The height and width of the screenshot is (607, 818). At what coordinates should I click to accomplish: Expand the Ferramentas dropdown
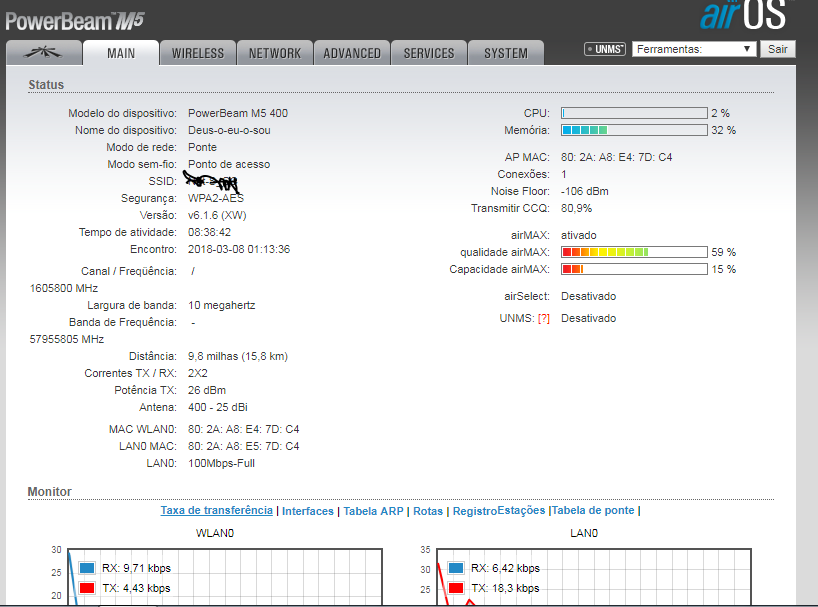click(694, 49)
